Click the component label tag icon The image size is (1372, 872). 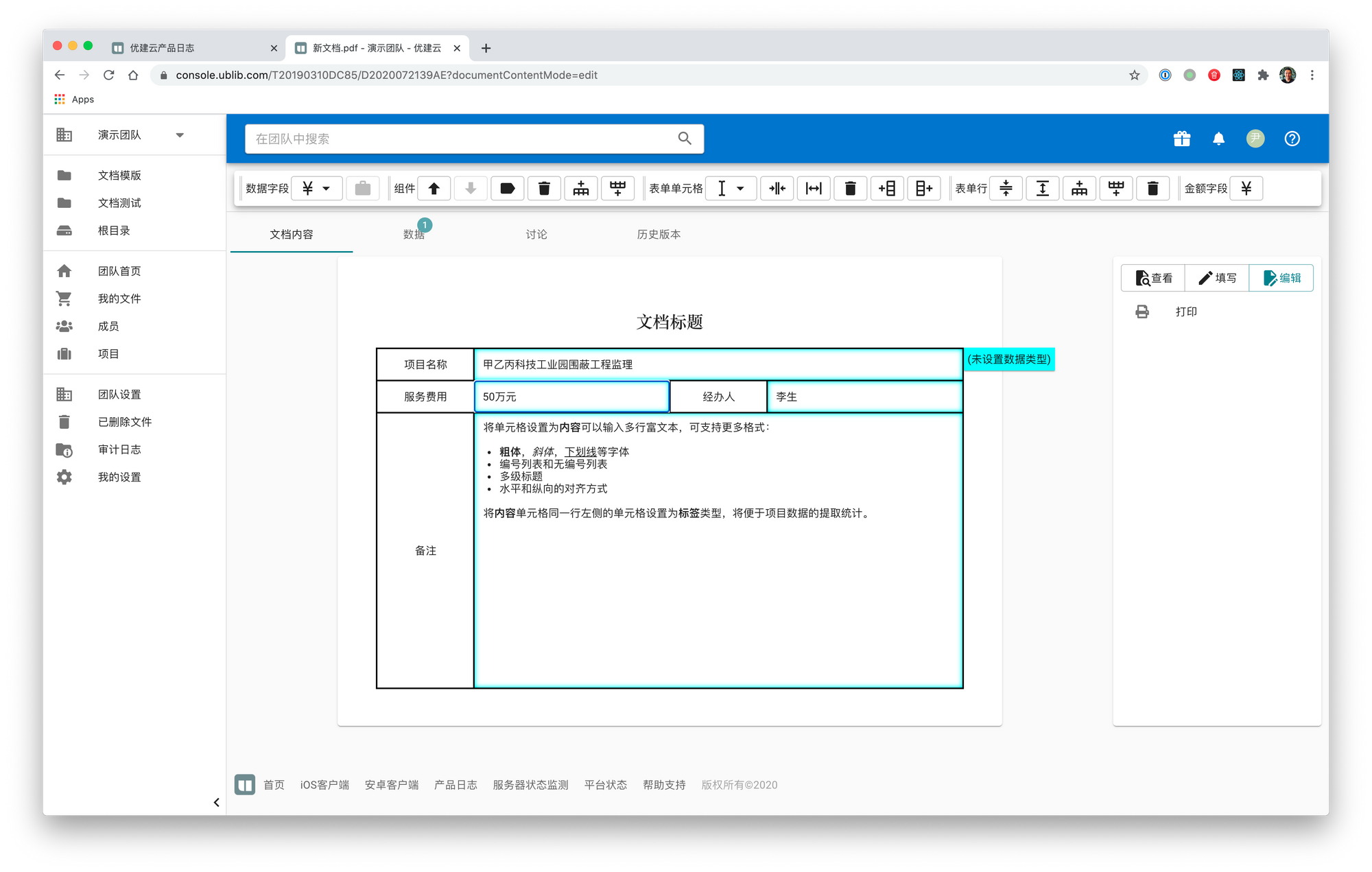pyautogui.click(x=508, y=188)
